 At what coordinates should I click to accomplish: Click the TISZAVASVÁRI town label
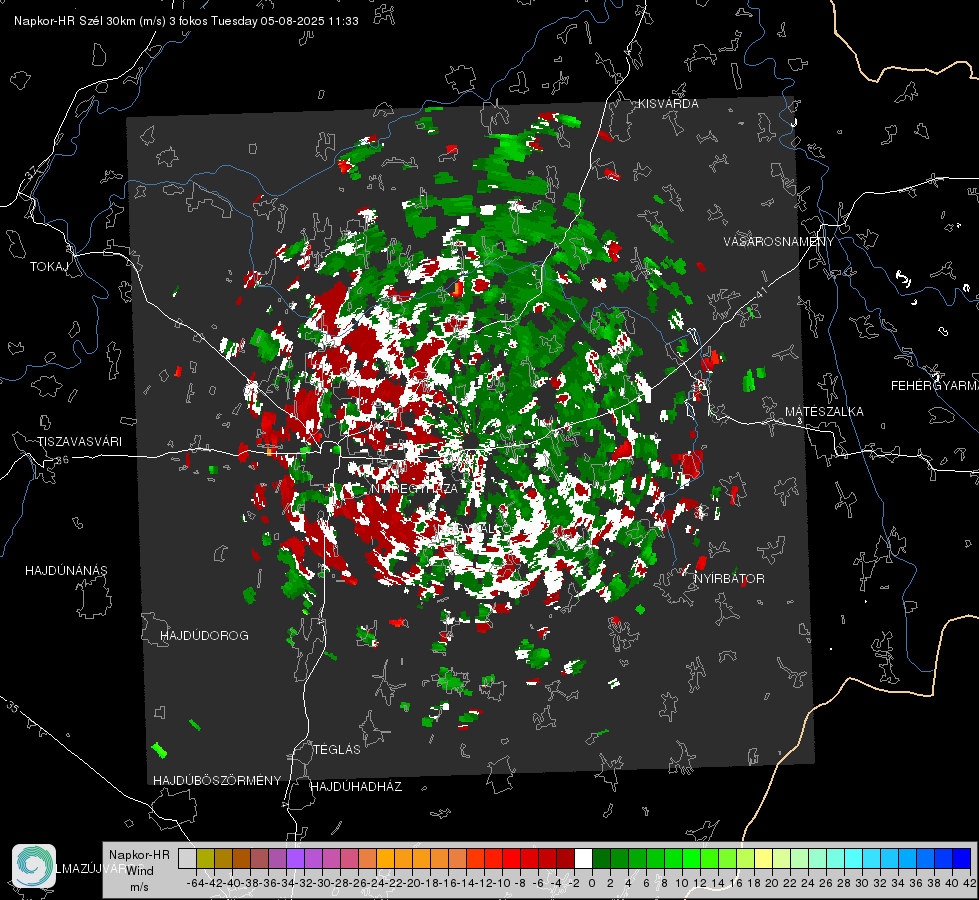[x=79, y=442]
